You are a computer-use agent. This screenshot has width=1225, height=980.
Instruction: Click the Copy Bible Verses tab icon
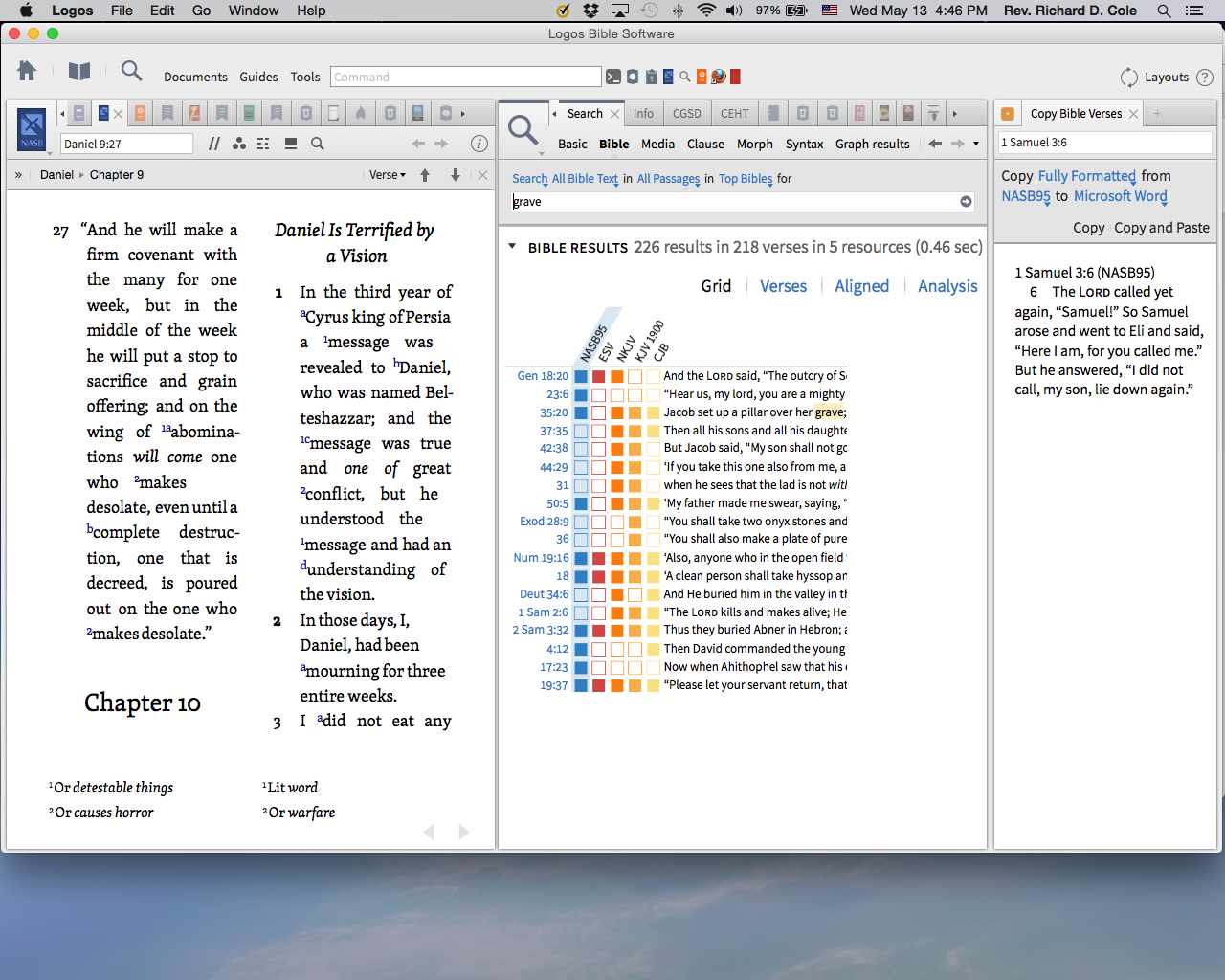coord(1008,113)
